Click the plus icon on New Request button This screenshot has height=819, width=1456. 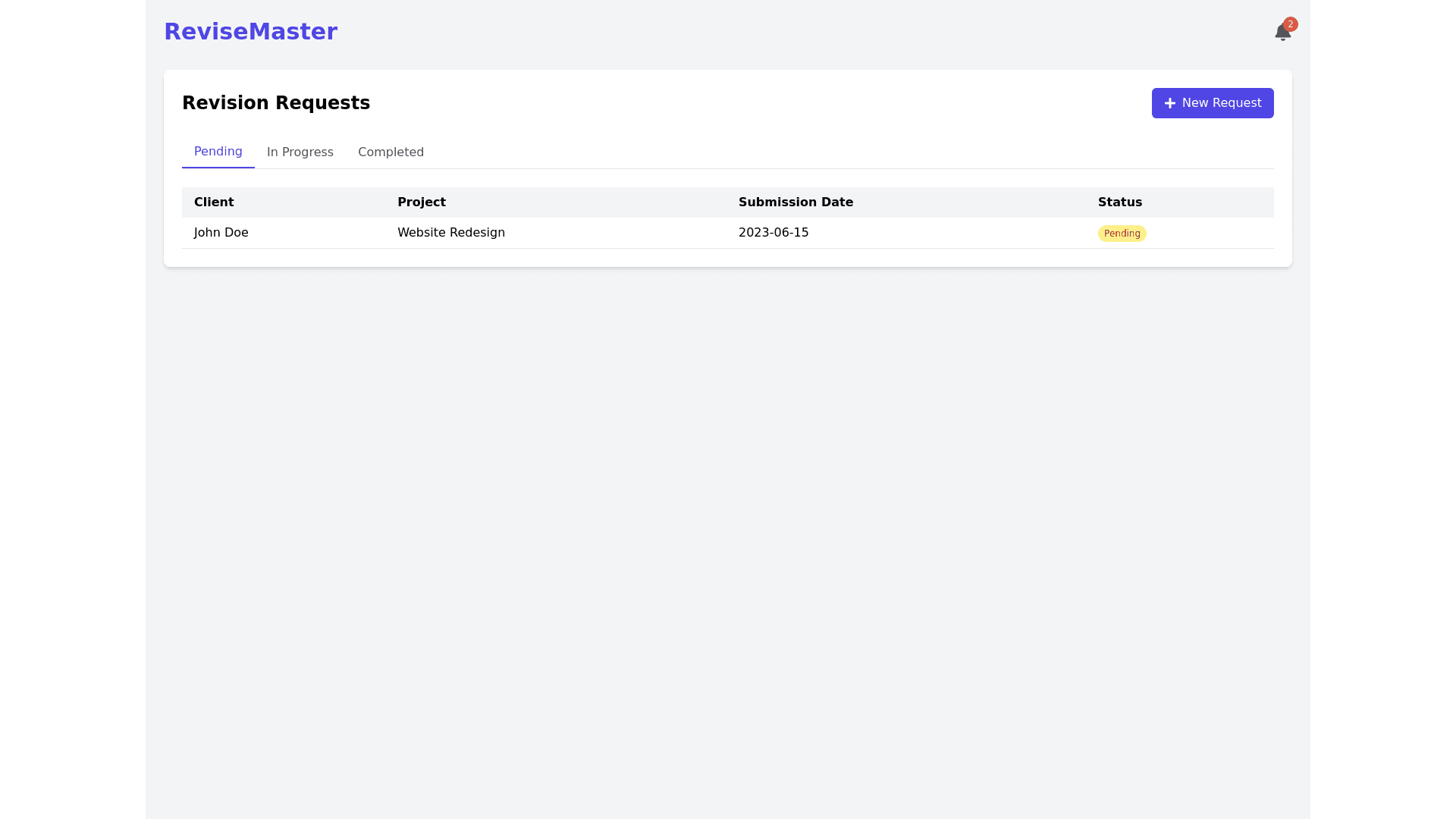click(1169, 103)
